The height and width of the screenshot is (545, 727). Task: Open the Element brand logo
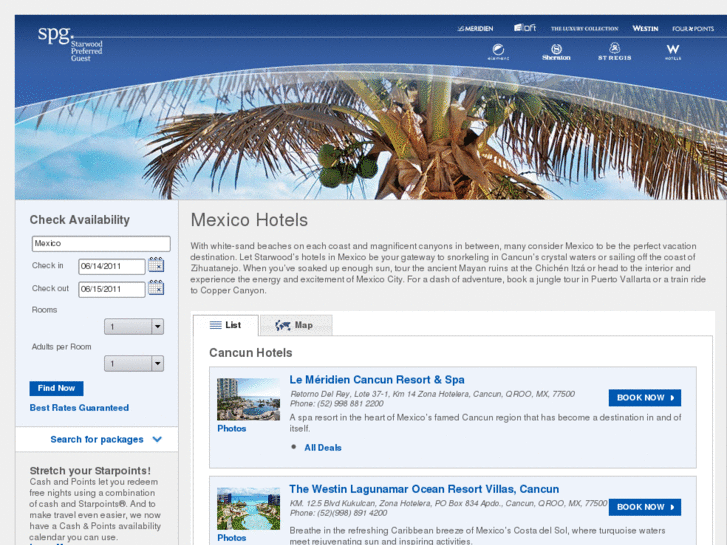[x=498, y=51]
